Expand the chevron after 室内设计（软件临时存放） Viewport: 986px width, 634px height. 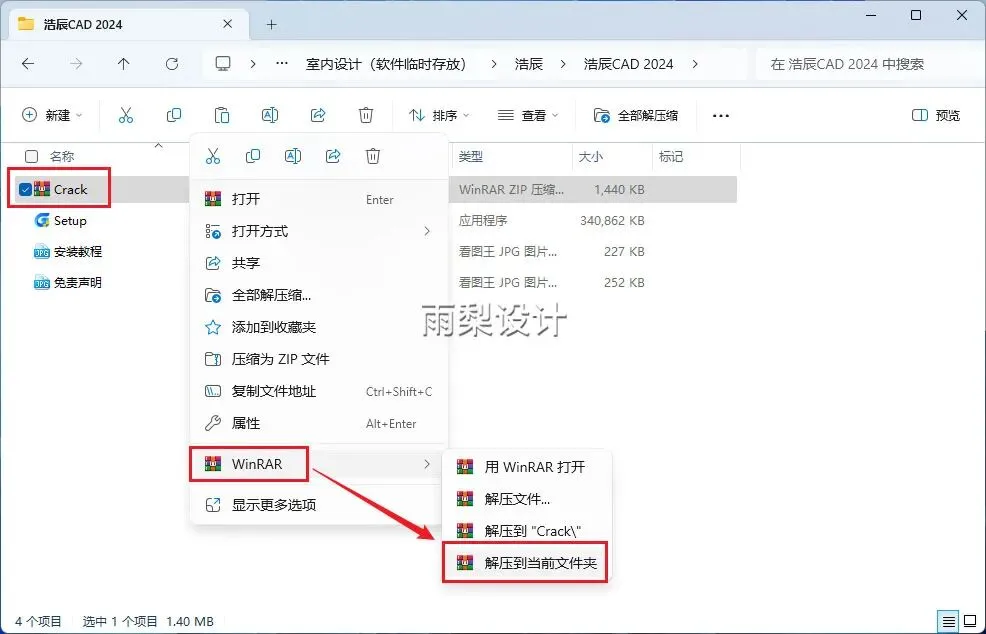pos(494,64)
